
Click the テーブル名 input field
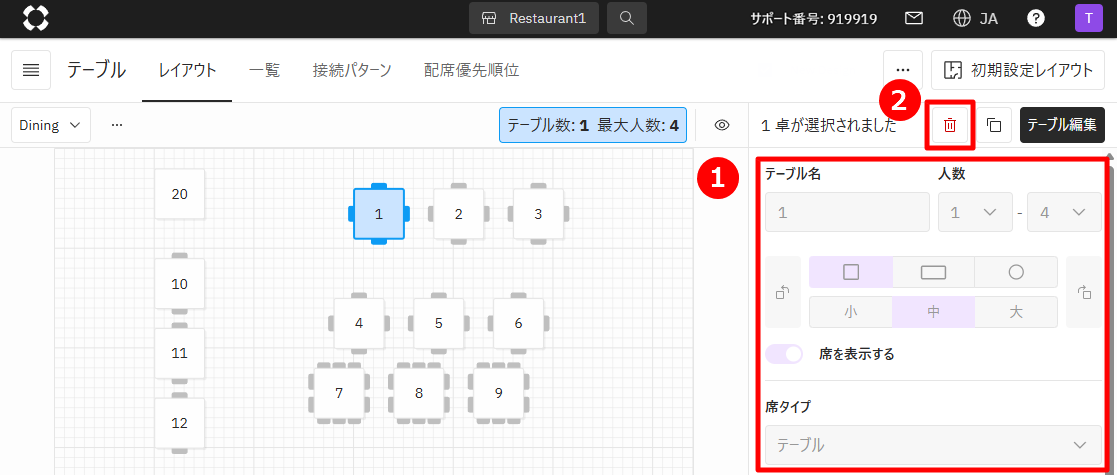847,212
